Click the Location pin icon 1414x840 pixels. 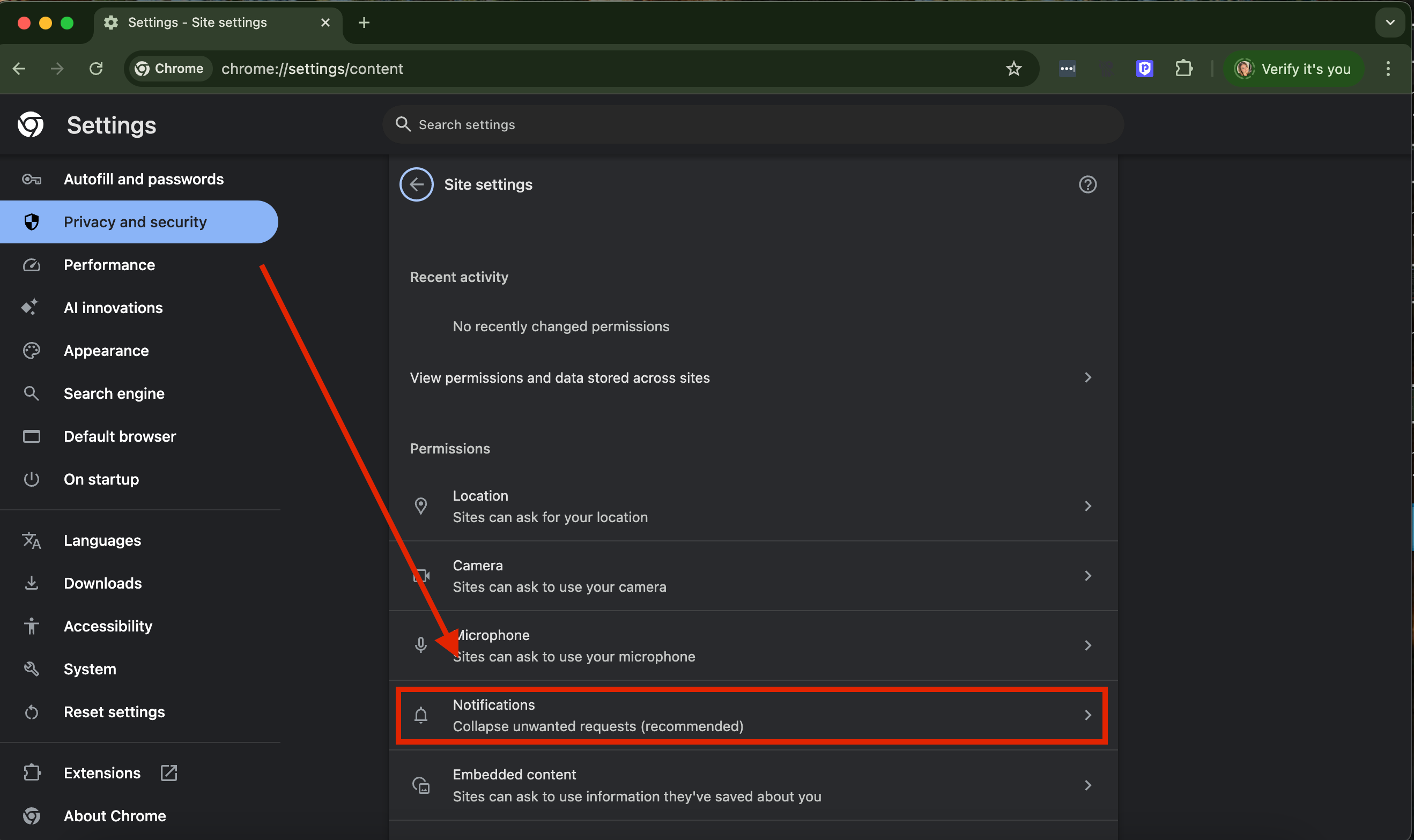point(420,506)
